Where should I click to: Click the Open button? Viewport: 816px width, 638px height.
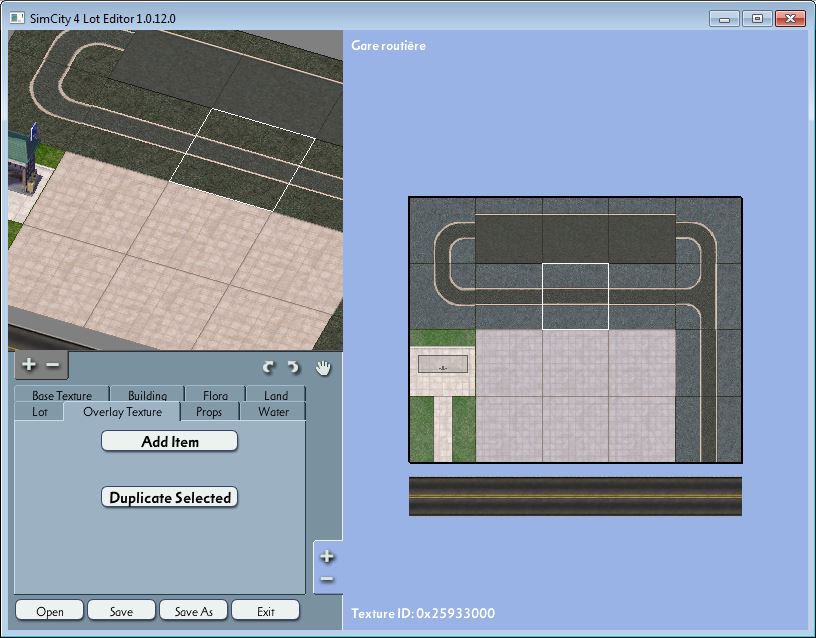tap(49, 611)
